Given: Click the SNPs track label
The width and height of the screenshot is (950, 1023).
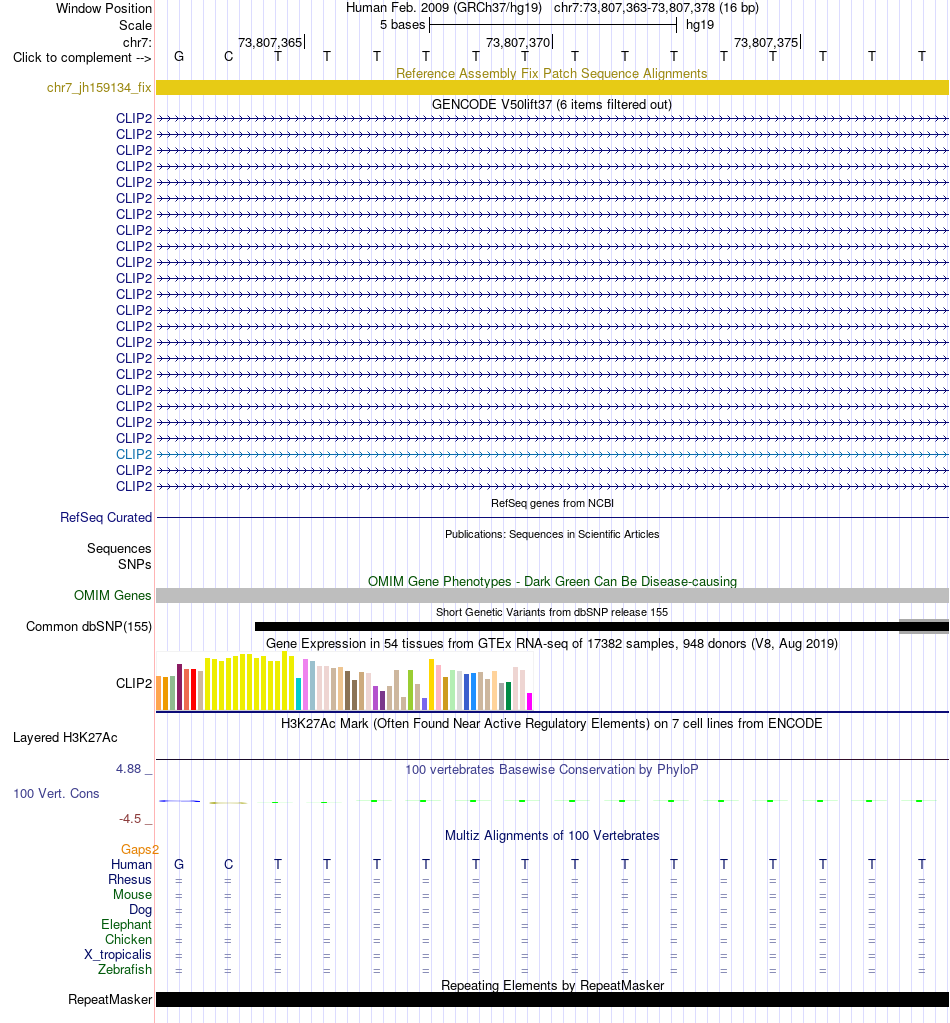Looking at the screenshot, I should click(x=134, y=564).
